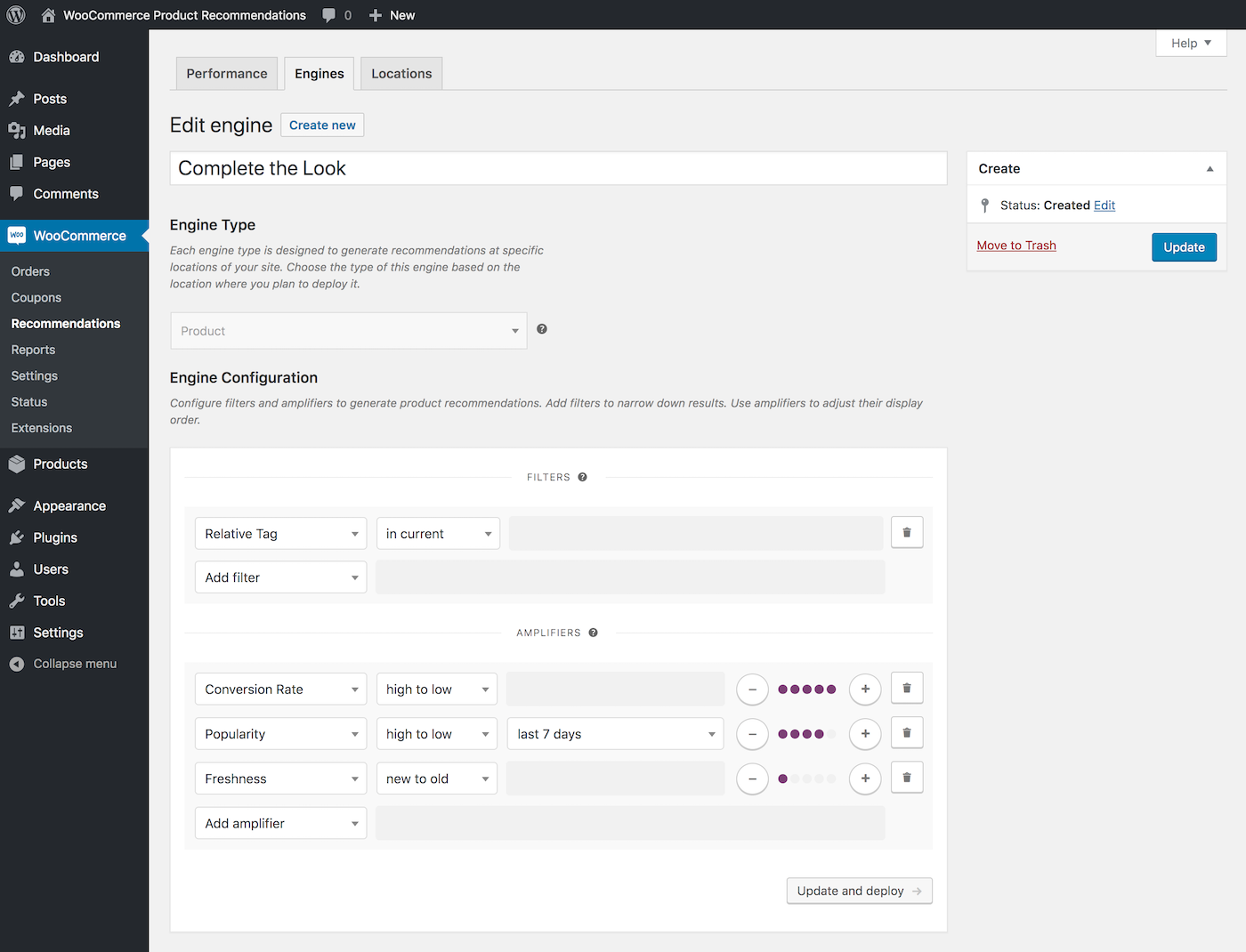Viewport: 1246px width, 952px height.
Task: Show help tooltip for Filters
Action: pyautogui.click(x=582, y=477)
